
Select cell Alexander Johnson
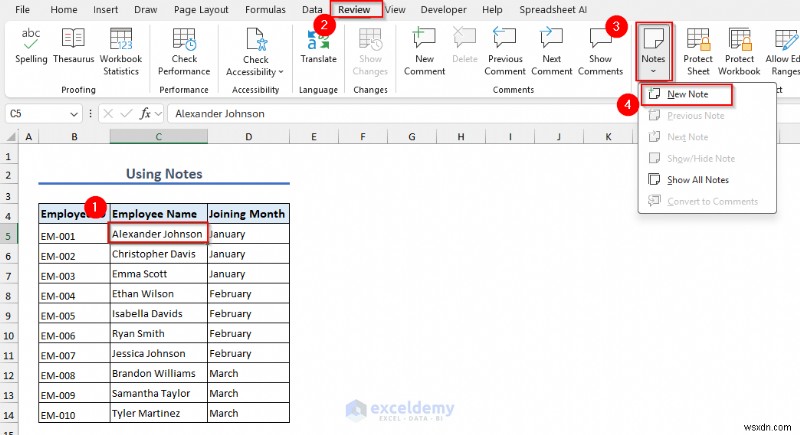(x=159, y=234)
